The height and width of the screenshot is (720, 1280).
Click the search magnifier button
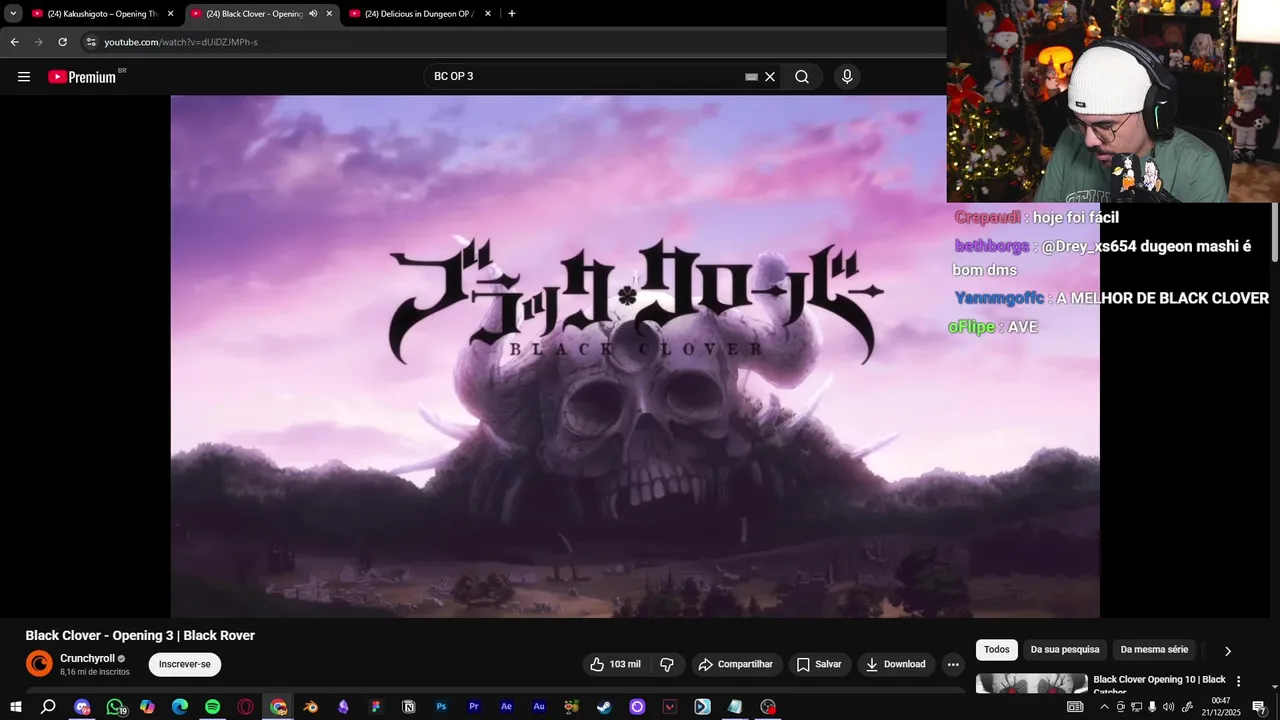coord(802,77)
